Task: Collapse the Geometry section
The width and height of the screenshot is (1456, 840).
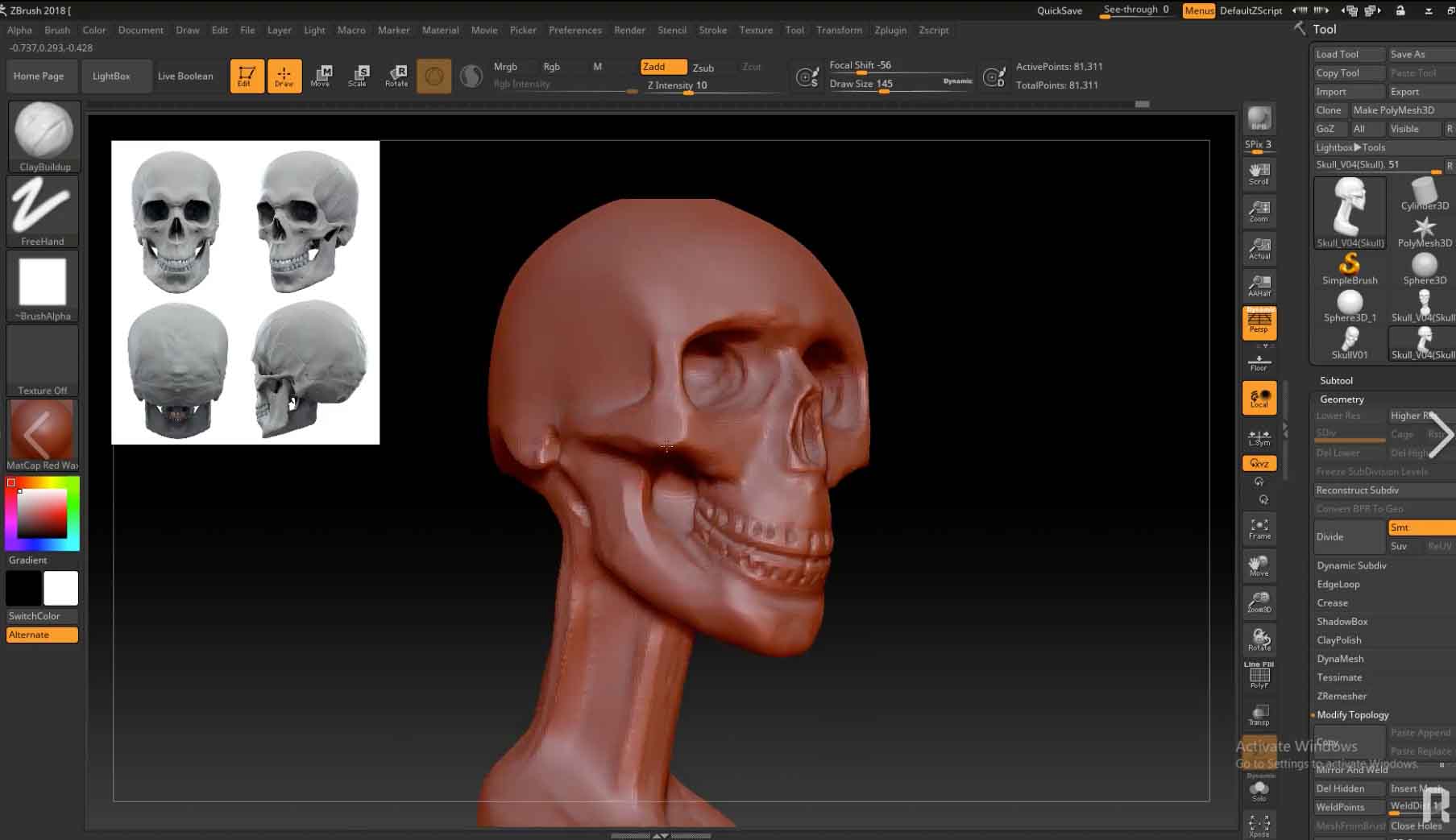Action: coord(1342,399)
